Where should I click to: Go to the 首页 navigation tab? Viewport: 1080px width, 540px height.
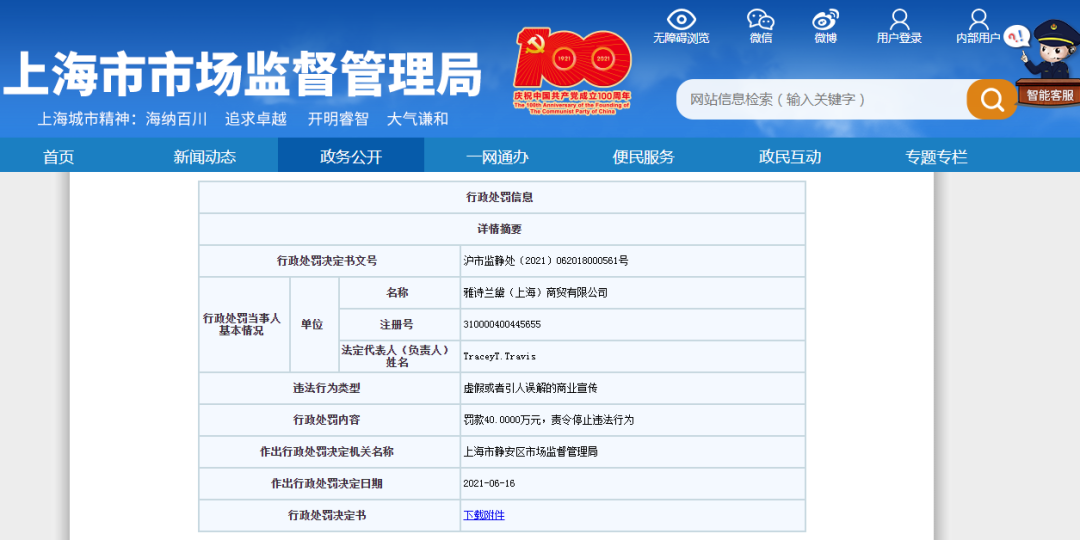click(x=59, y=157)
